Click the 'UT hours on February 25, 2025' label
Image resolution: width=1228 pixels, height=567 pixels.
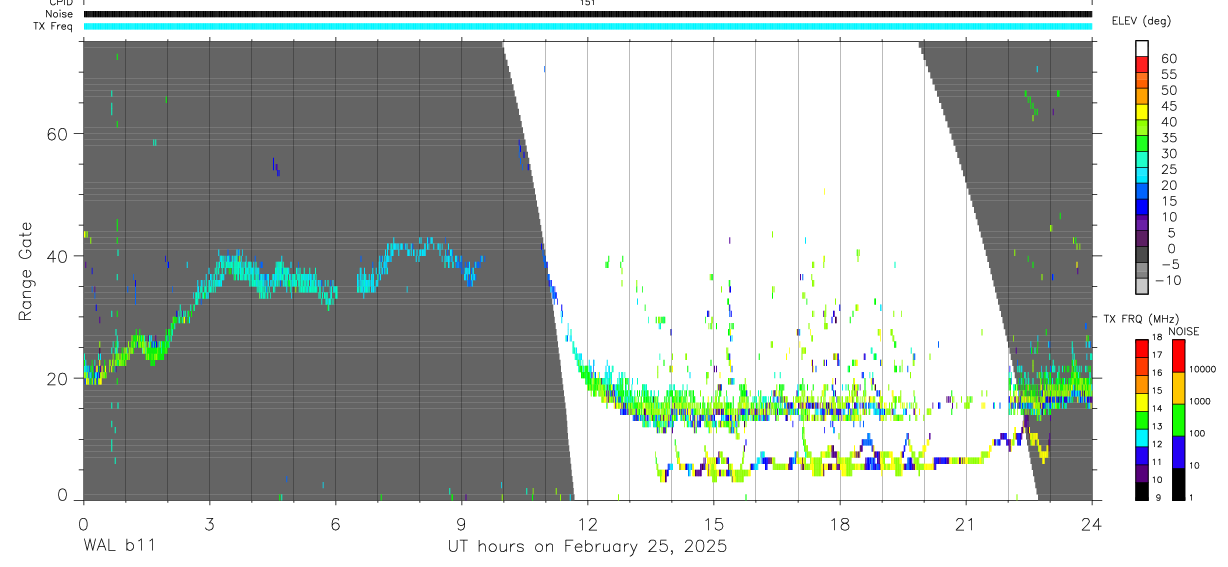pyautogui.click(x=588, y=547)
